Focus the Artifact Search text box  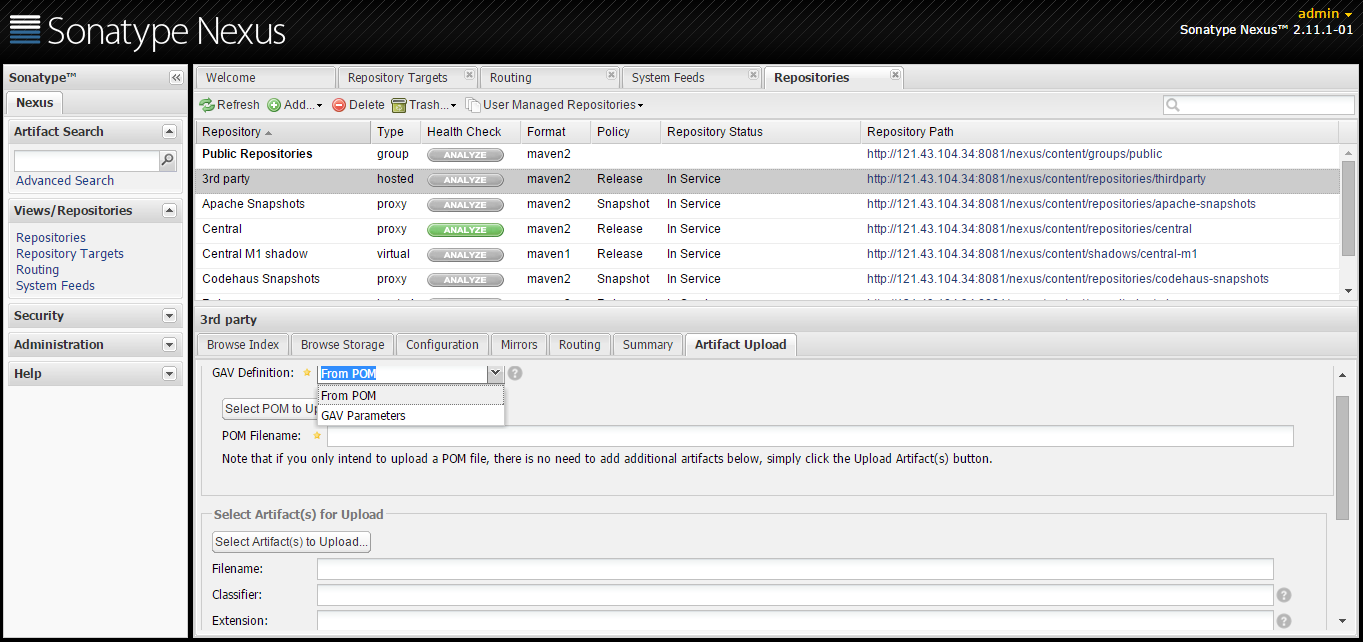pos(87,161)
